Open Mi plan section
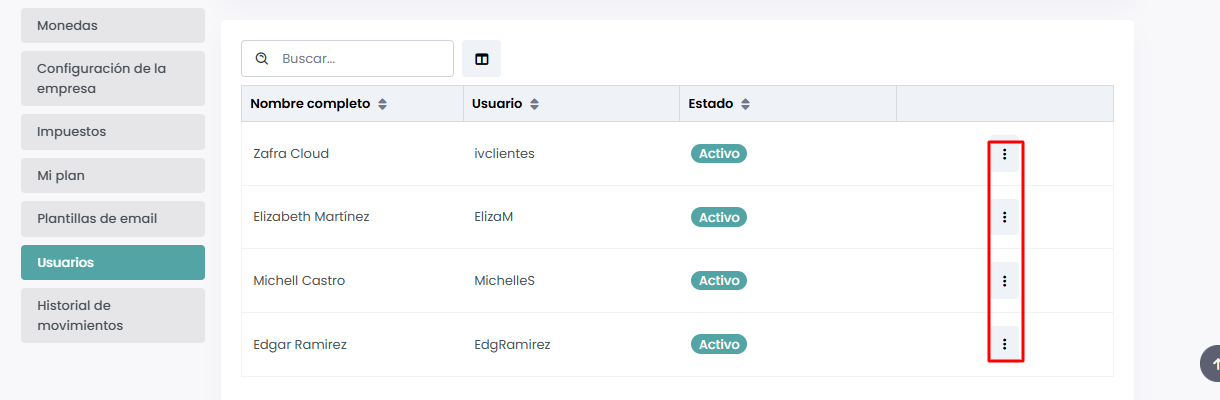 [113, 175]
